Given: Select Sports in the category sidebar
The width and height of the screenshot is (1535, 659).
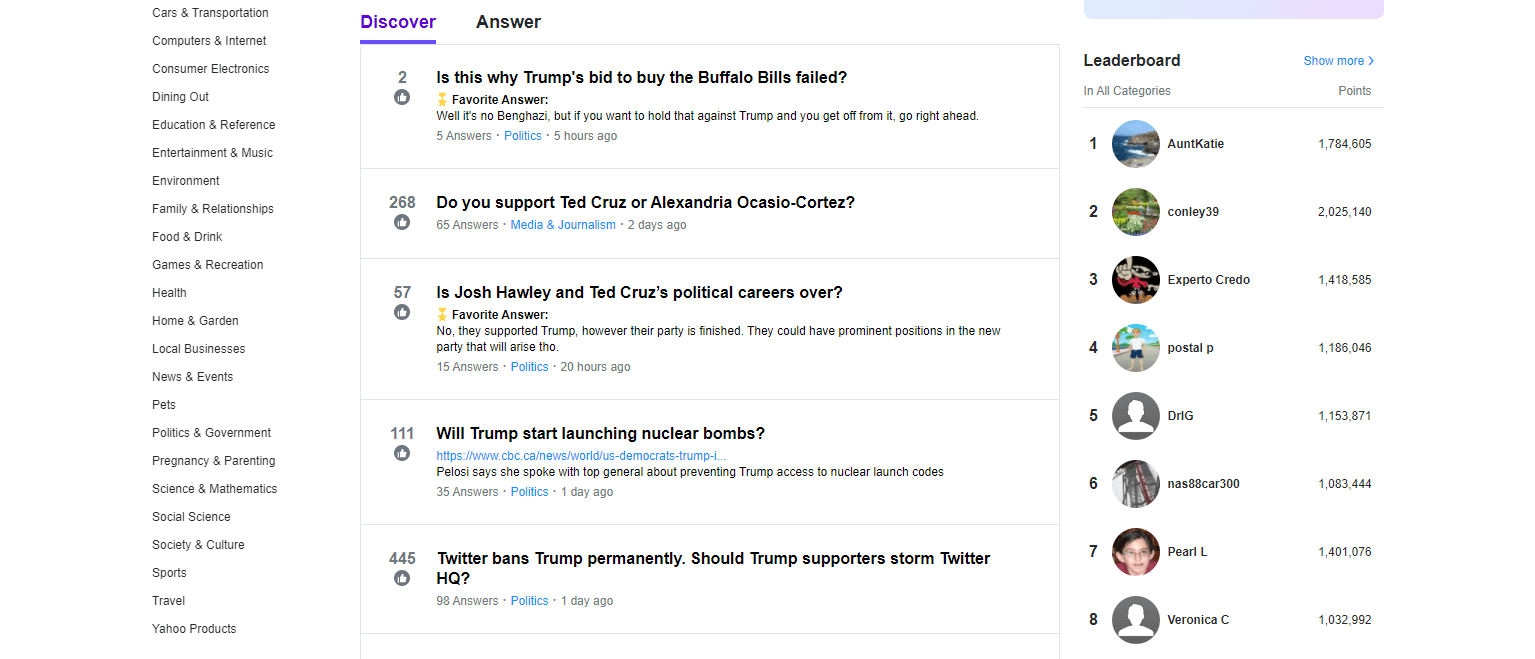Looking at the screenshot, I should point(169,572).
